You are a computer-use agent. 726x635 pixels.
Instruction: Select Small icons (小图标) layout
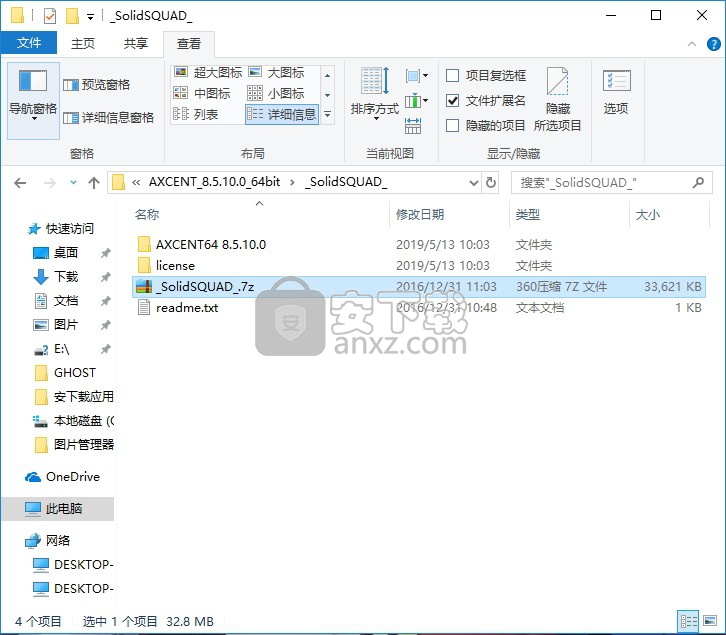276,93
